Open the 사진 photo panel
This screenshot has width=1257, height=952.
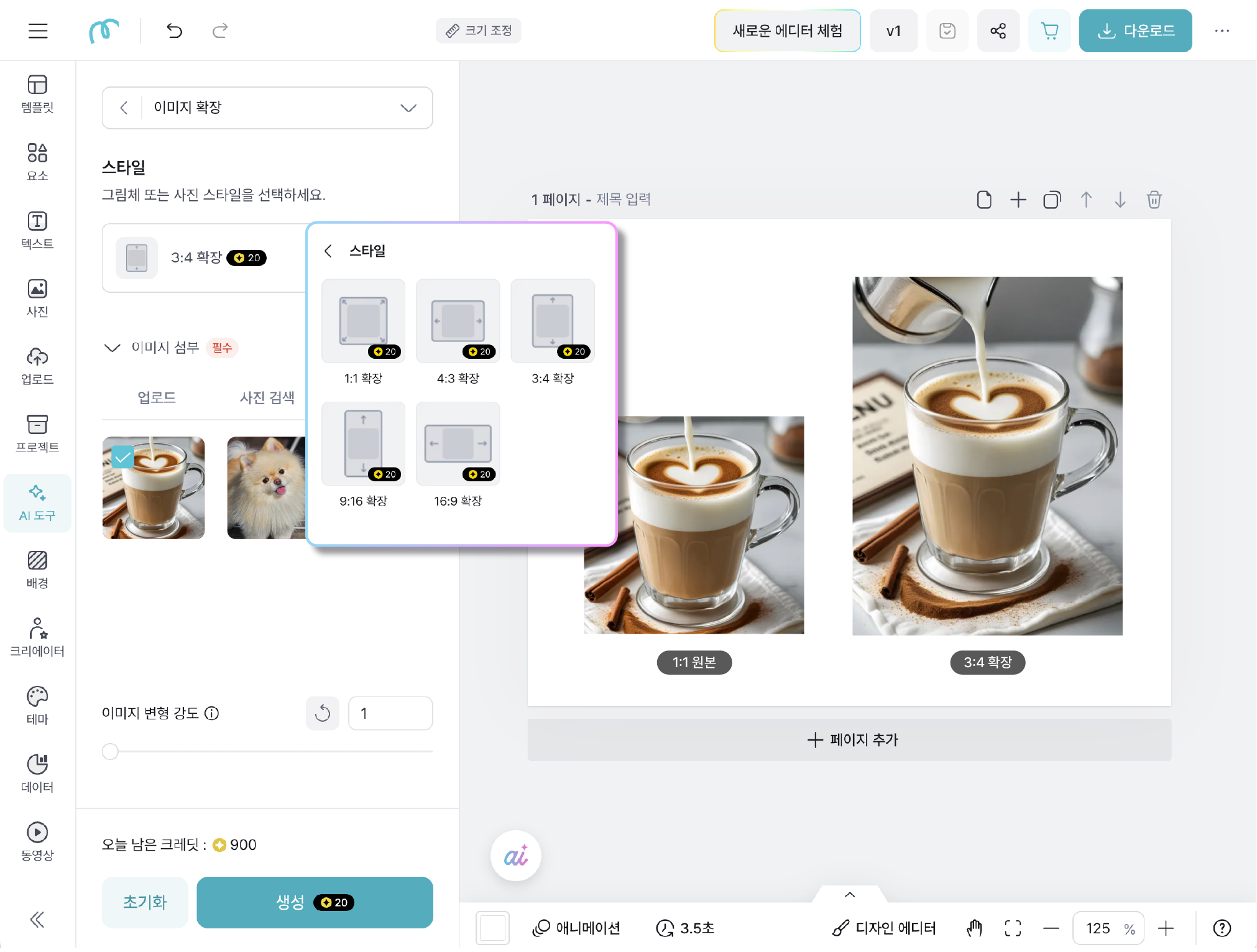[37, 298]
